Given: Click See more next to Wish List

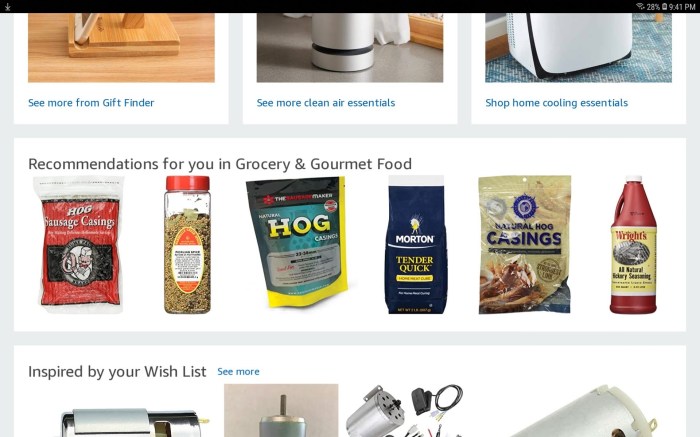Looking at the screenshot, I should (x=238, y=371).
